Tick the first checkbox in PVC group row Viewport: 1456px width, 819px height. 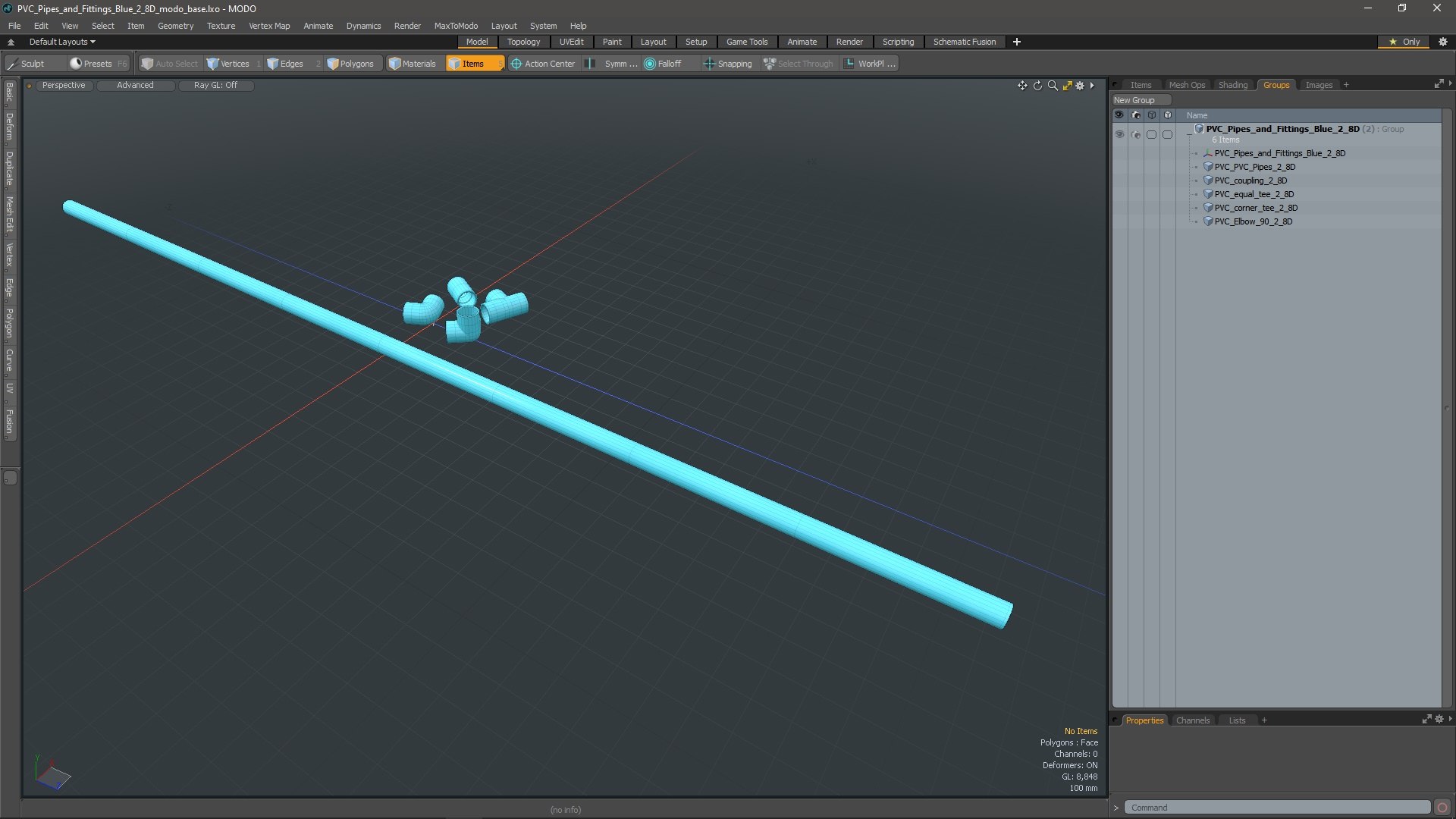tap(1151, 134)
